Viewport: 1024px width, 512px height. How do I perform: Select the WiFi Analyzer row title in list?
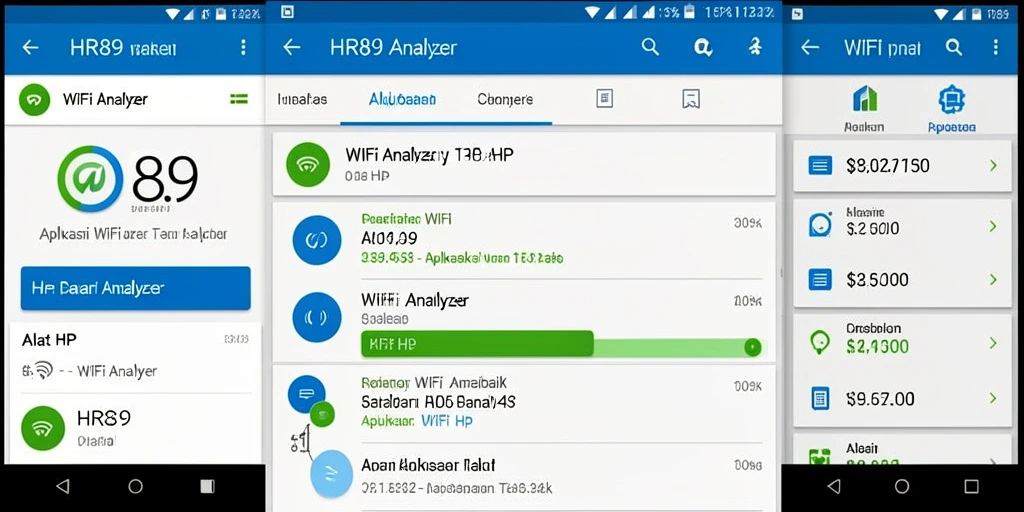tap(415, 300)
